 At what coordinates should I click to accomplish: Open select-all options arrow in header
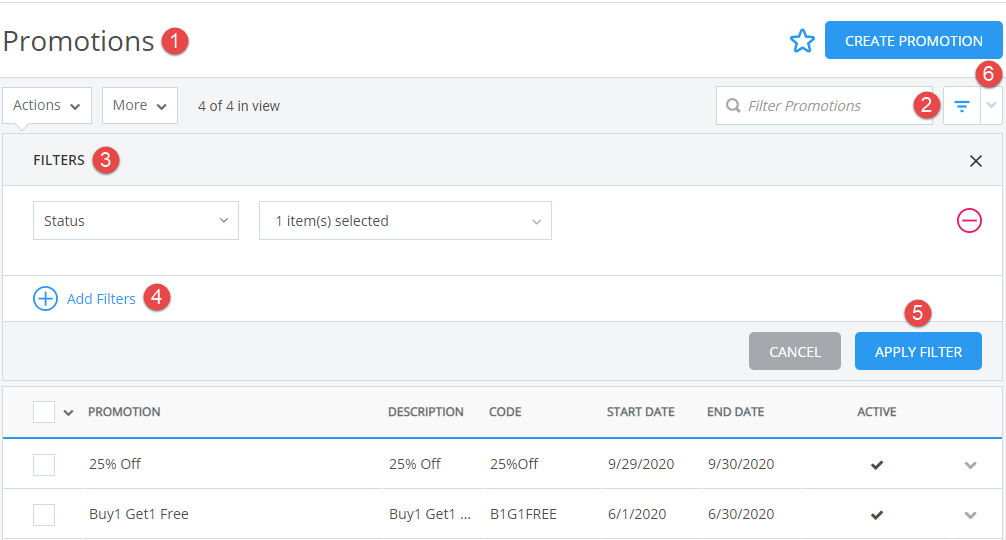point(68,412)
